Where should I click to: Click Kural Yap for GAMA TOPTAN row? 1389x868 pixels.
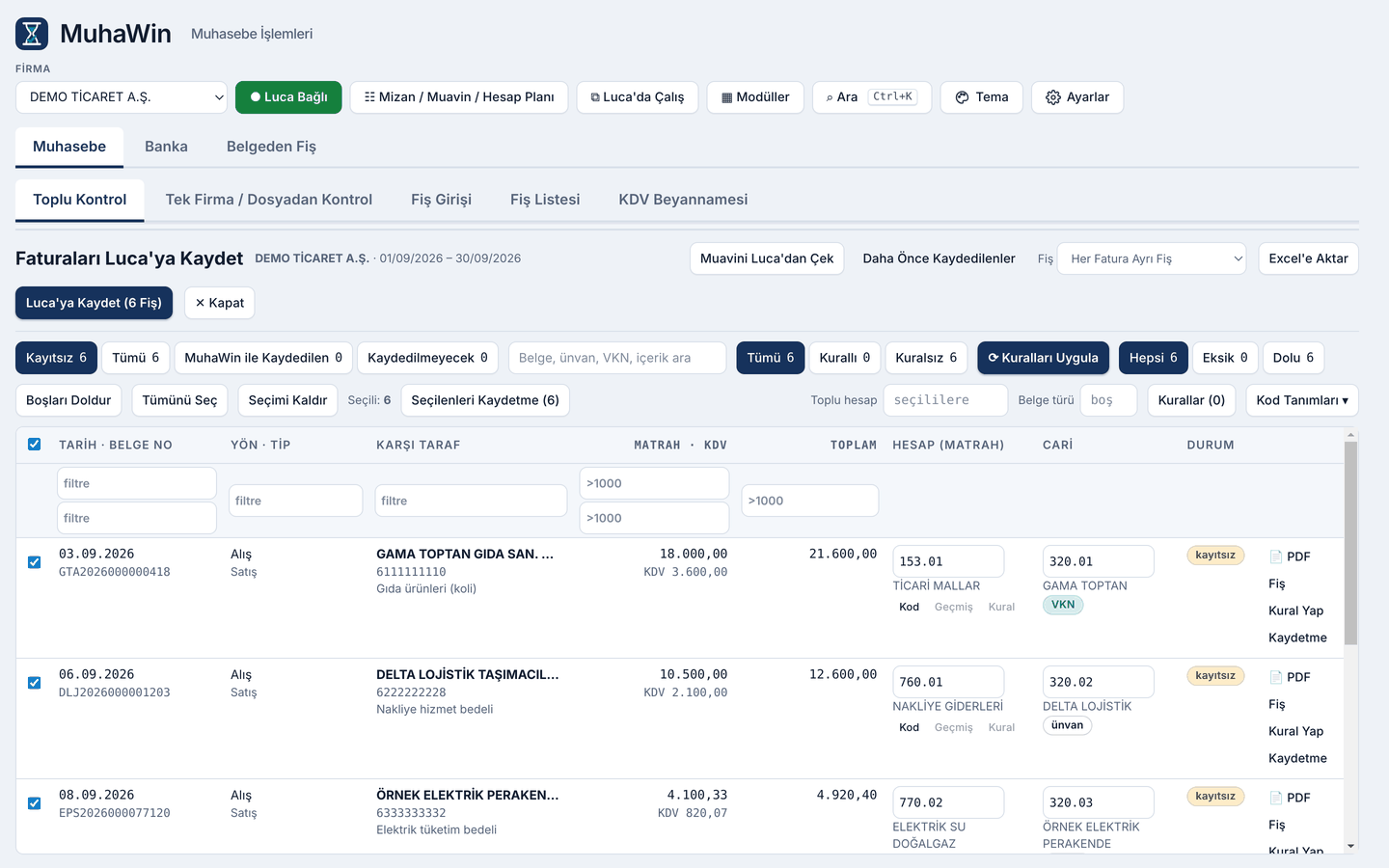(x=1295, y=610)
